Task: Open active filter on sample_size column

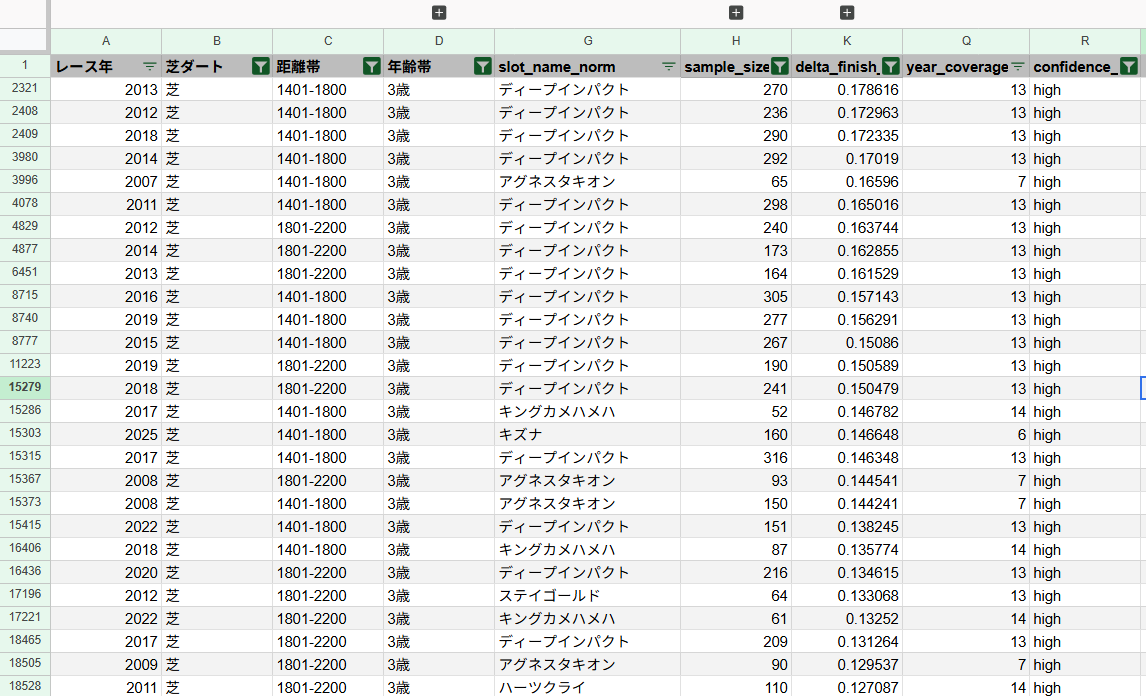Action: [779, 67]
